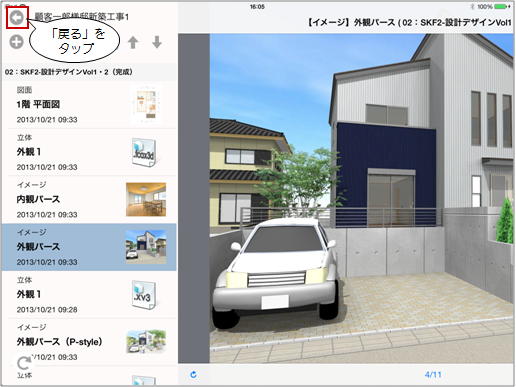Move item up with the up arrow

(x=133, y=42)
